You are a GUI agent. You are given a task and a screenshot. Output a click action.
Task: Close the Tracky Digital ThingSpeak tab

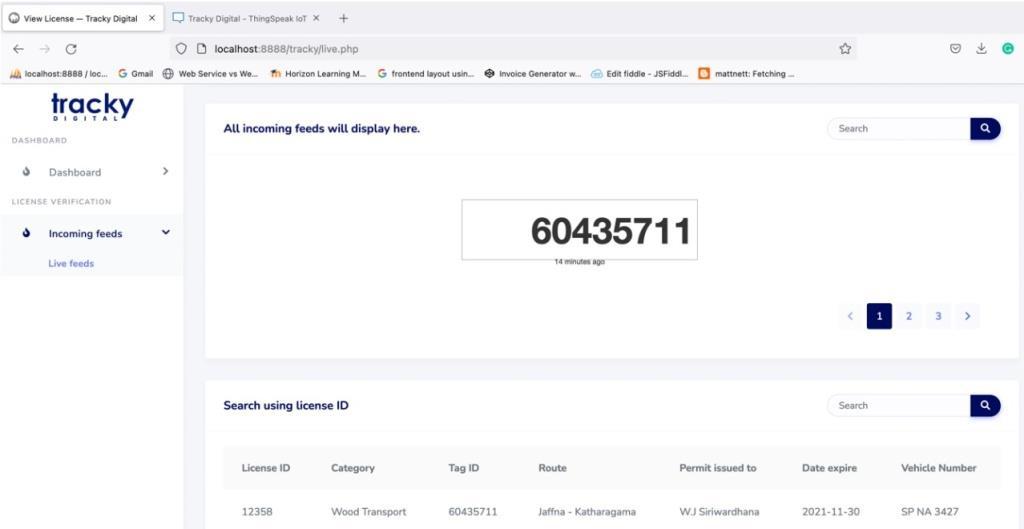click(316, 18)
